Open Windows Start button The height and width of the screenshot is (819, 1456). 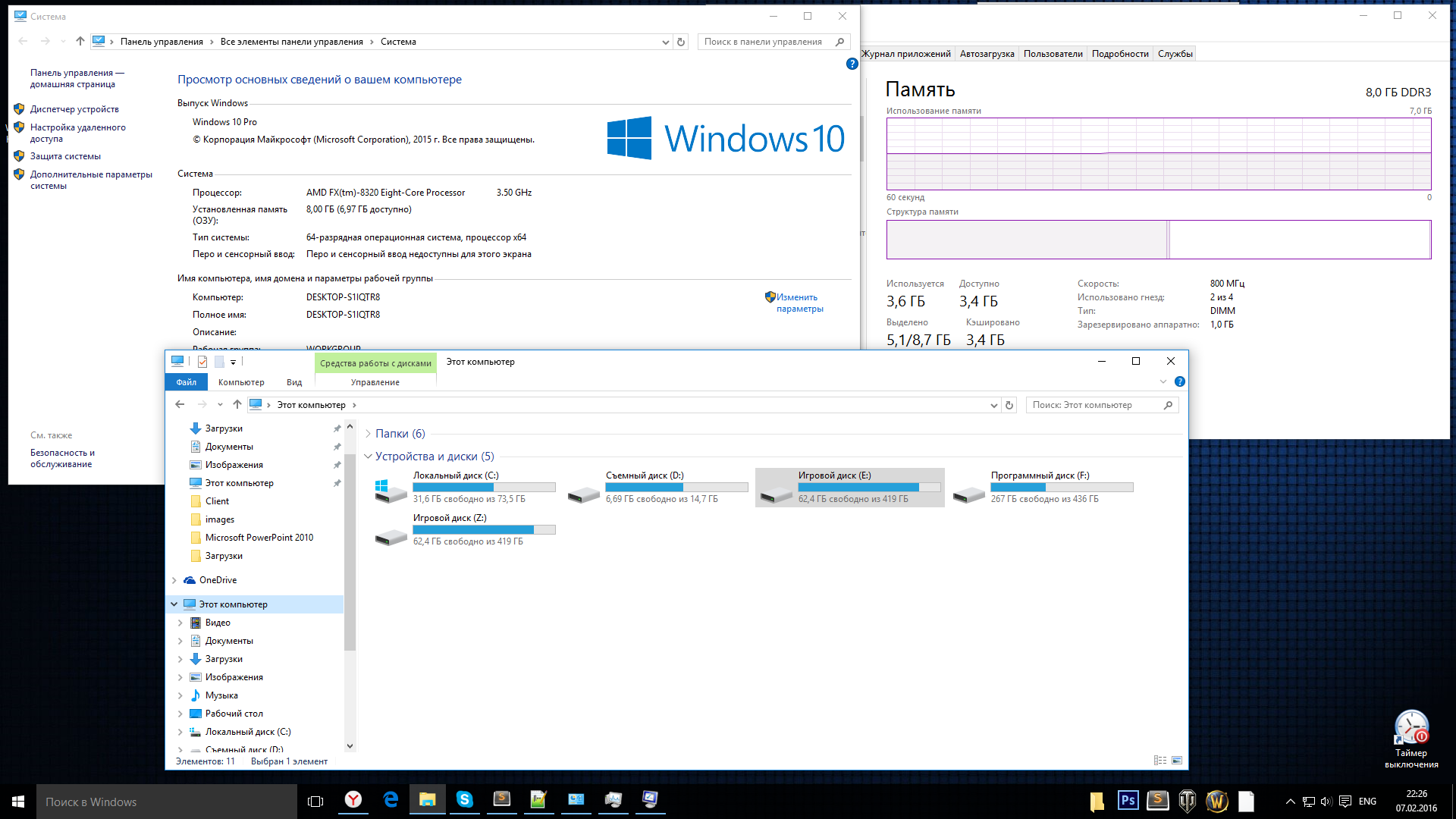[18, 802]
